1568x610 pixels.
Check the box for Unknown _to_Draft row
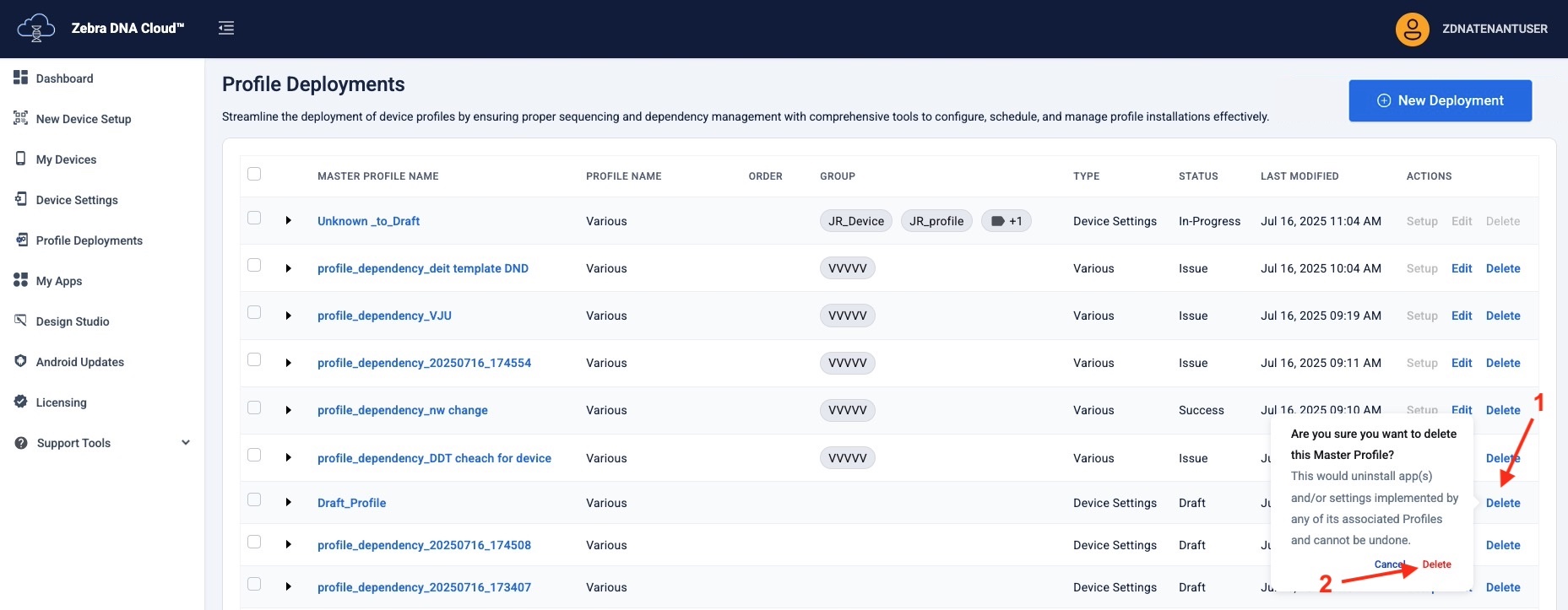254,218
